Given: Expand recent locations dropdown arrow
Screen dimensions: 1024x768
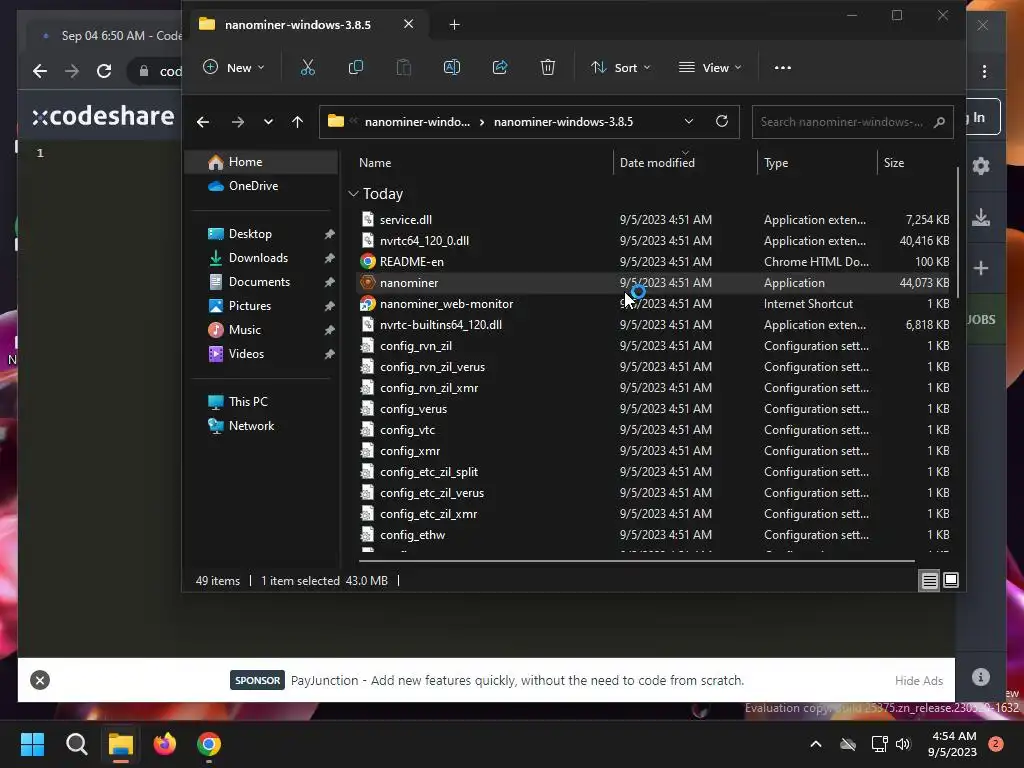Looking at the screenshot, I should [x=268, y=122].
